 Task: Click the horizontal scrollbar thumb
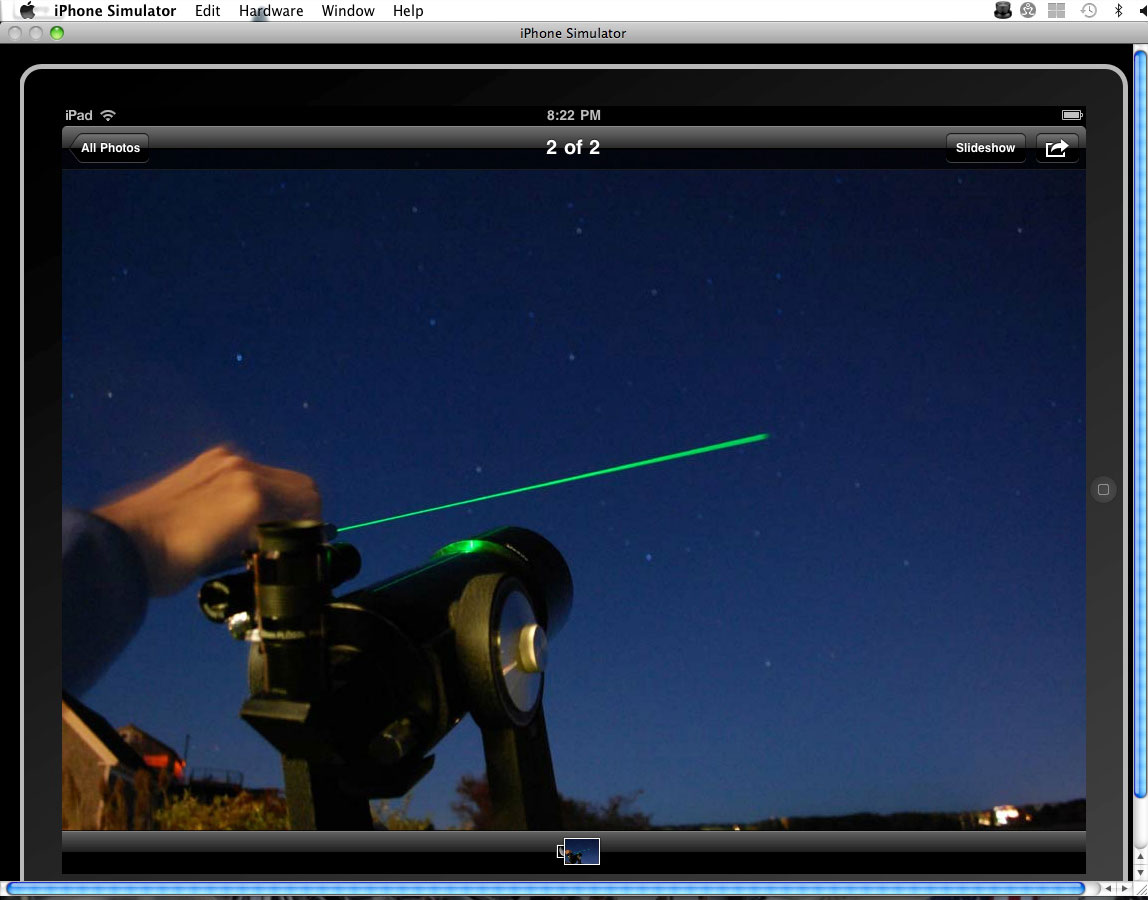546,889
